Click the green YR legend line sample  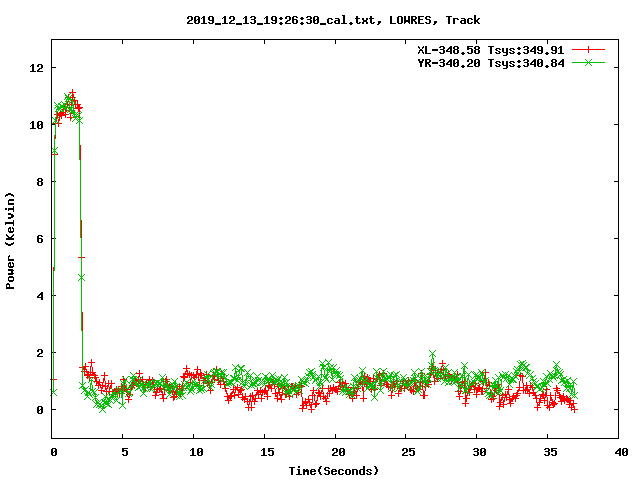pyautogui.click(x=588, y=62)
